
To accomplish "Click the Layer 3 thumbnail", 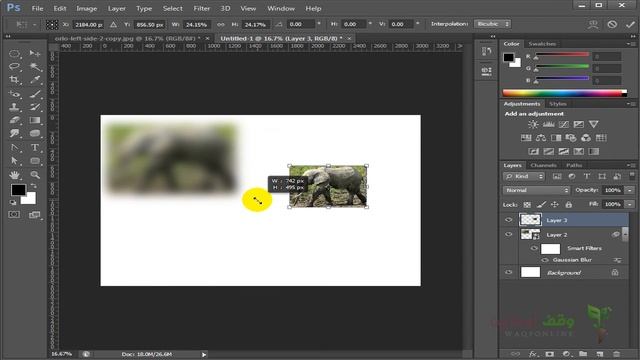I will 530,220.
